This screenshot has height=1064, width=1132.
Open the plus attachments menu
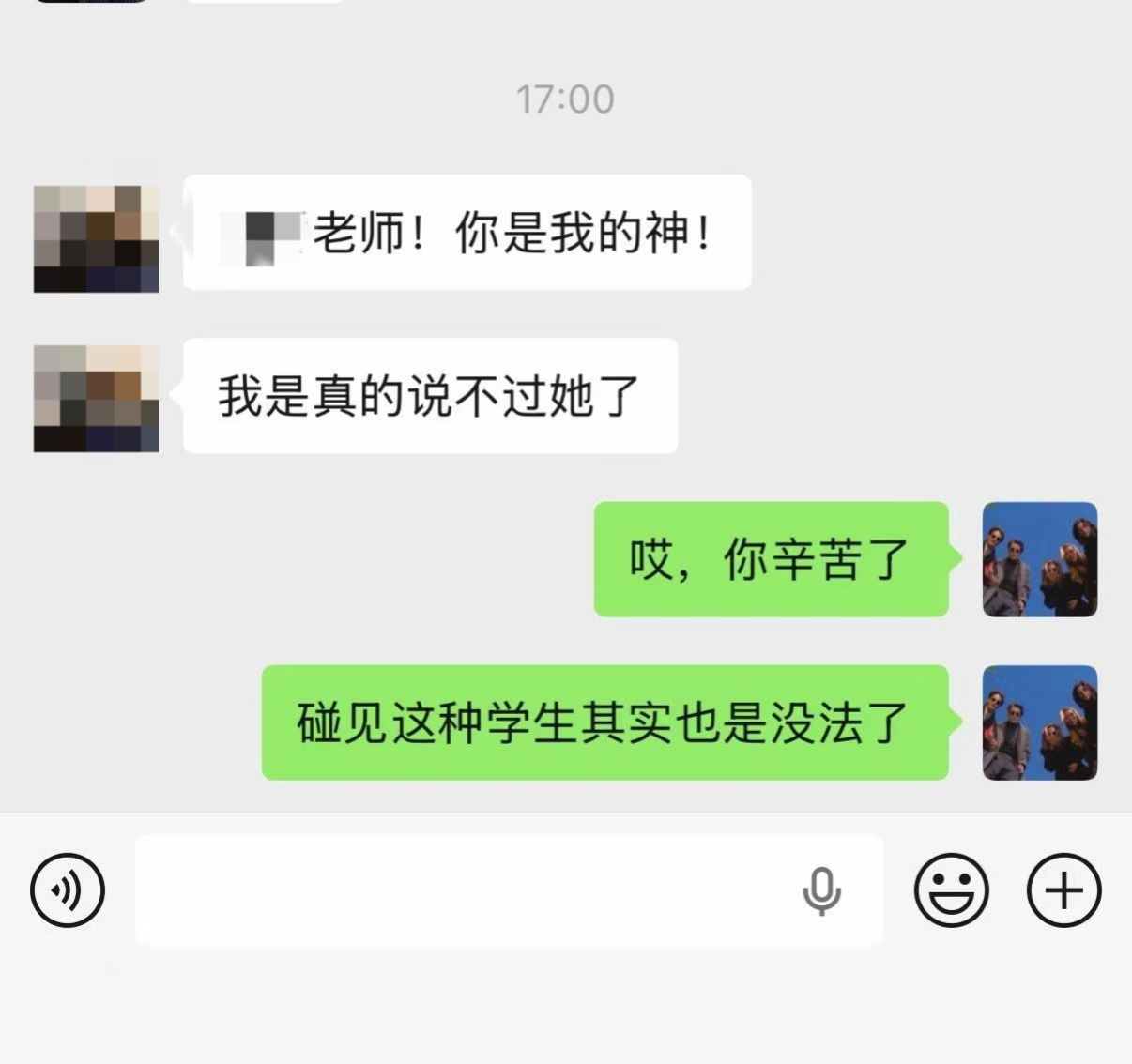[1064, 889]
